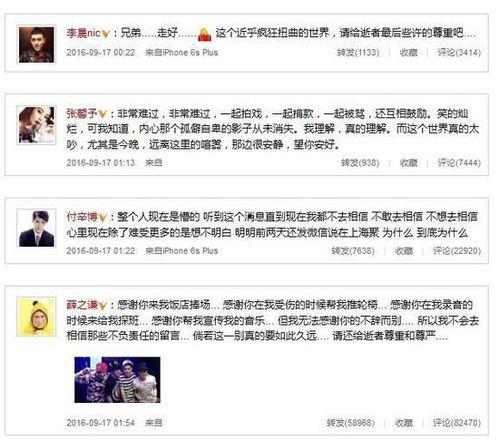Click timestamp 2016-09-17 01:54 link
Viewport: 499px width, 441px height.
(101, 423)
